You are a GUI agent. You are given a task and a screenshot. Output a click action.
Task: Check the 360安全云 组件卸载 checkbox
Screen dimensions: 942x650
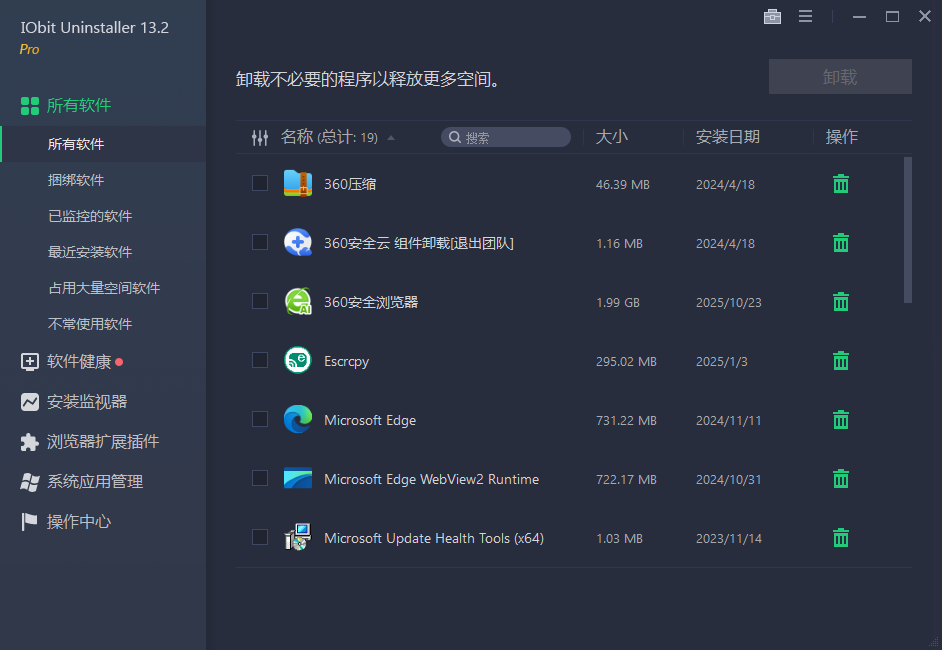point(260,242)
